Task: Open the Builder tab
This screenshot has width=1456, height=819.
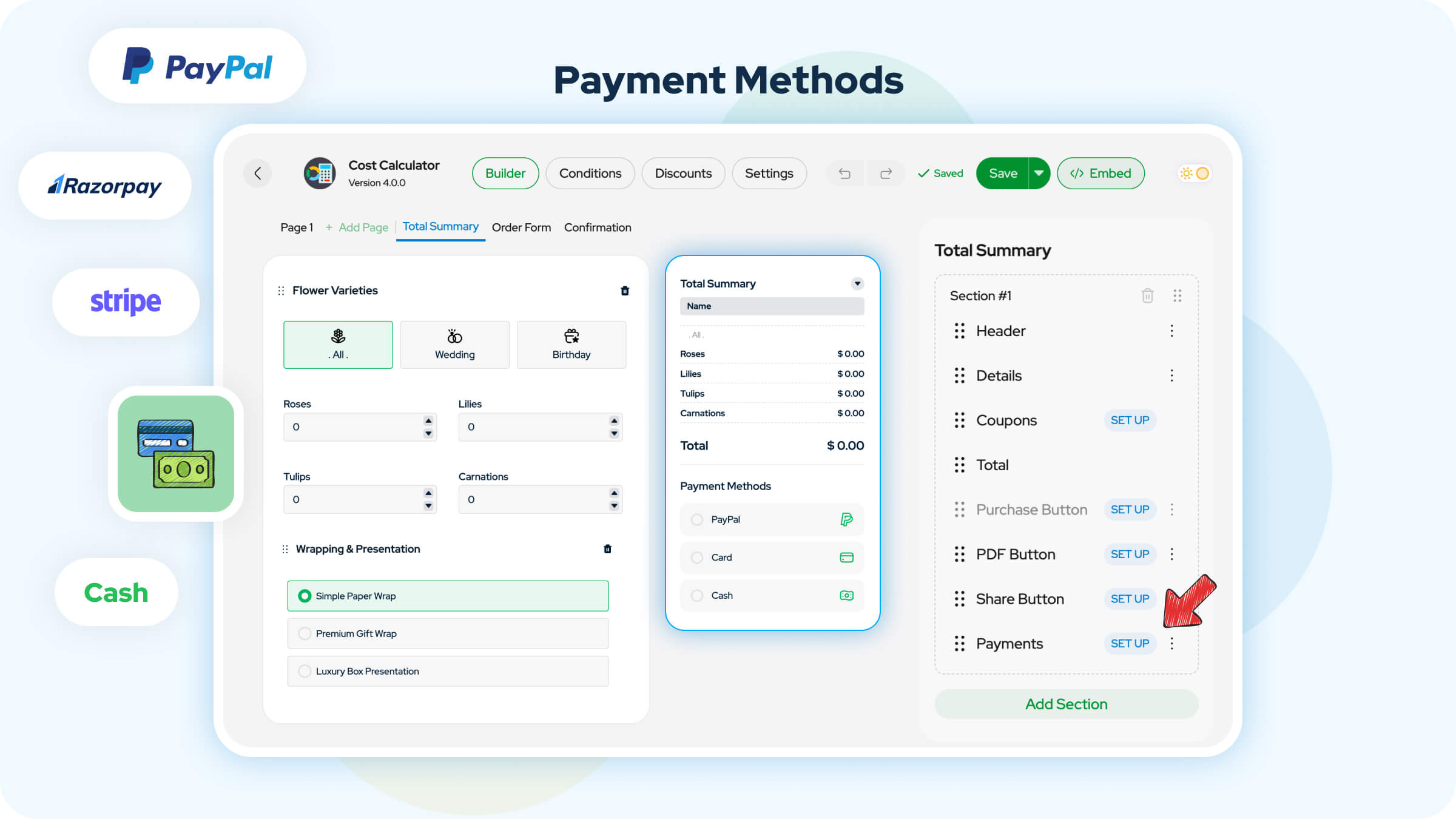Action: (505, 174)
